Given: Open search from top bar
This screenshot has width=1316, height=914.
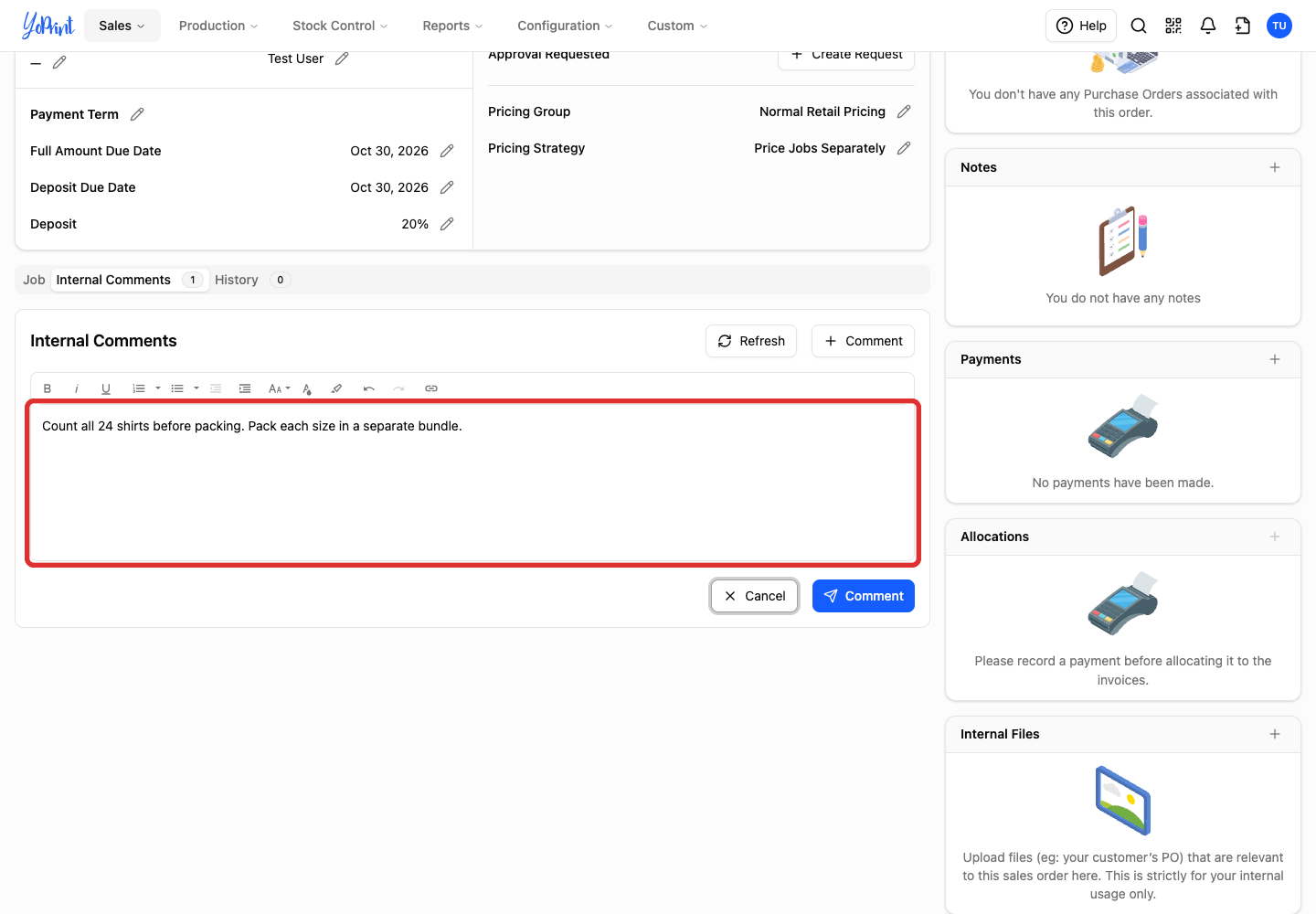Looking at the screenshot, I should pyautogui.click(x=1139, y=26).
